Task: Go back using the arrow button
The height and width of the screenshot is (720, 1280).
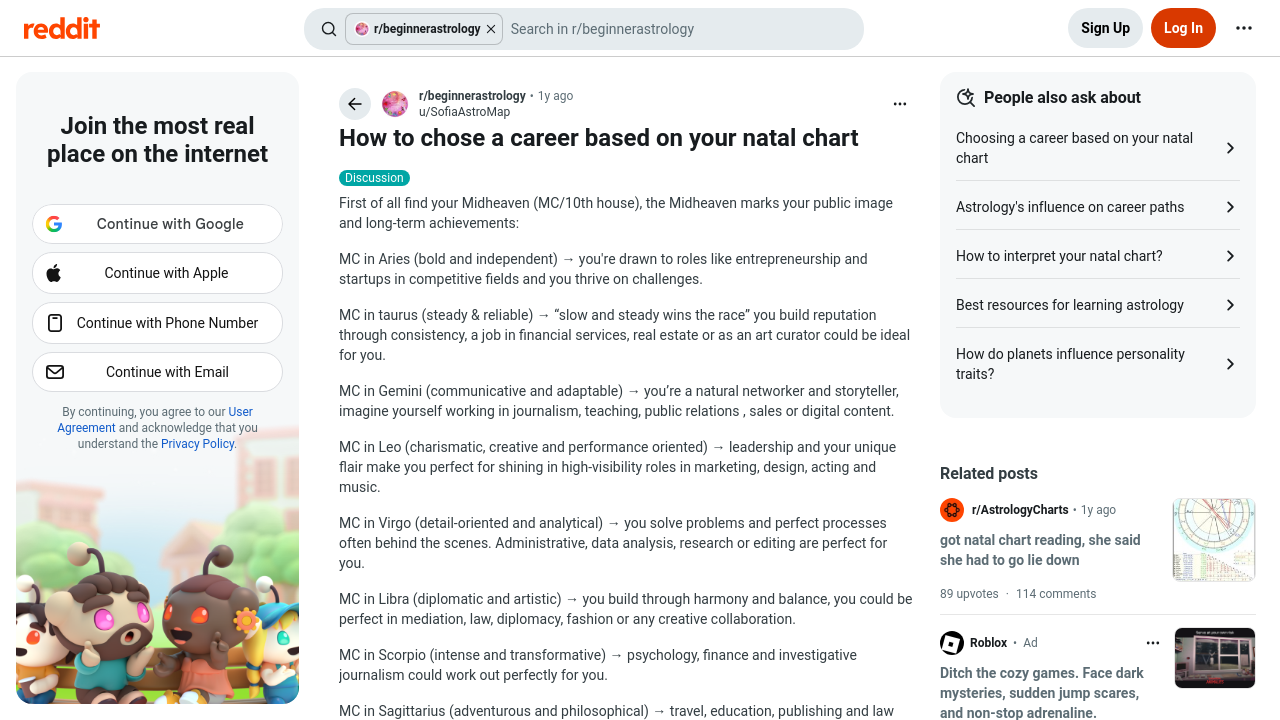Action: [x=355, y=104]
